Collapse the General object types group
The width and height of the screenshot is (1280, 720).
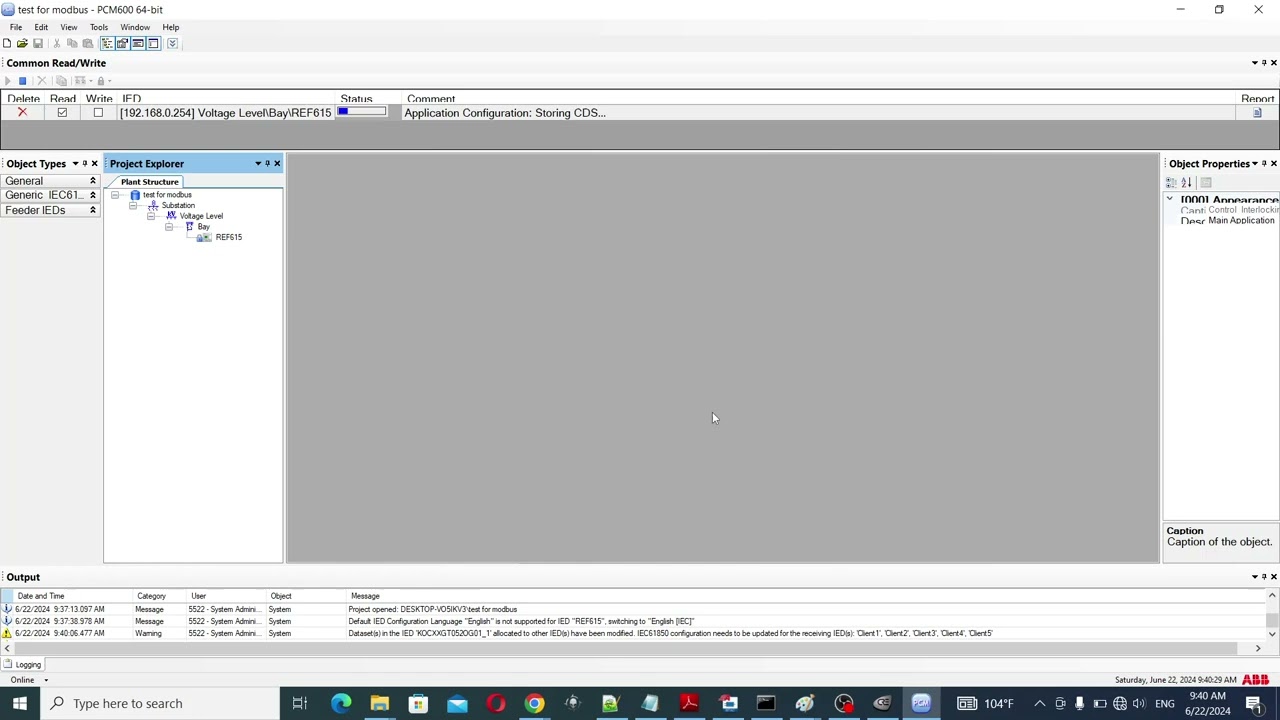pyautogui.click(x=93, y=181)
